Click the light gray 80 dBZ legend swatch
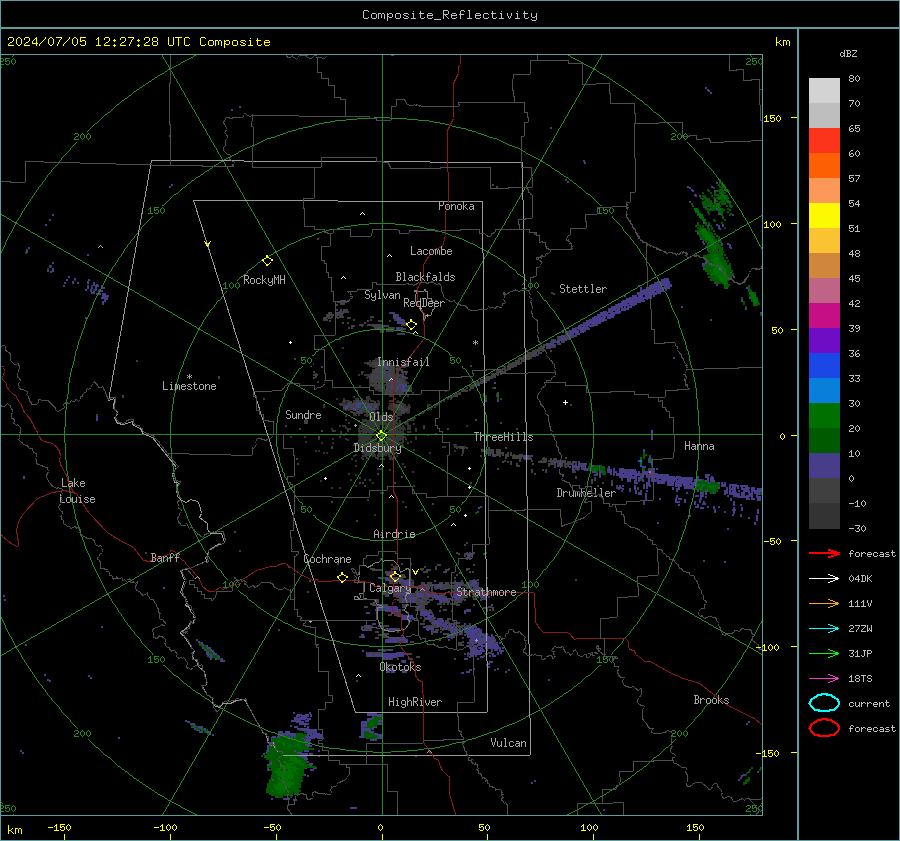This screenshot has width=900, height=841. point(824,90)
